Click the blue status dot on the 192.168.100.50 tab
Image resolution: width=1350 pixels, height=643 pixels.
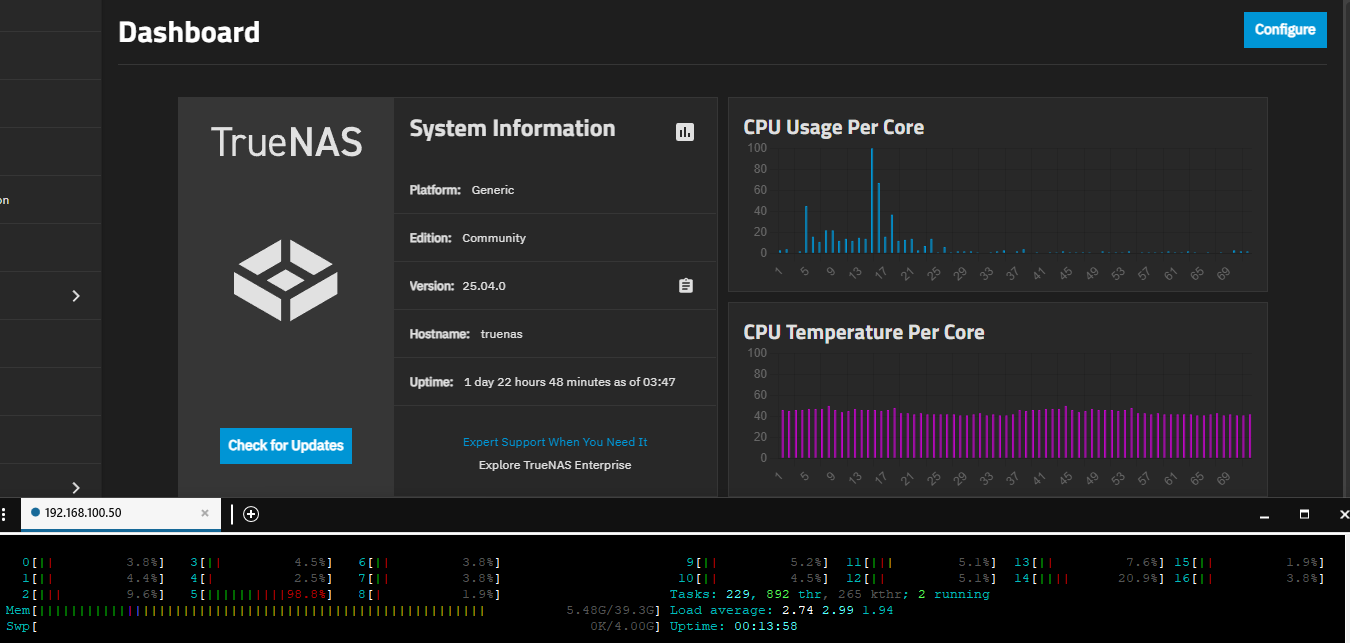(36, 513)
